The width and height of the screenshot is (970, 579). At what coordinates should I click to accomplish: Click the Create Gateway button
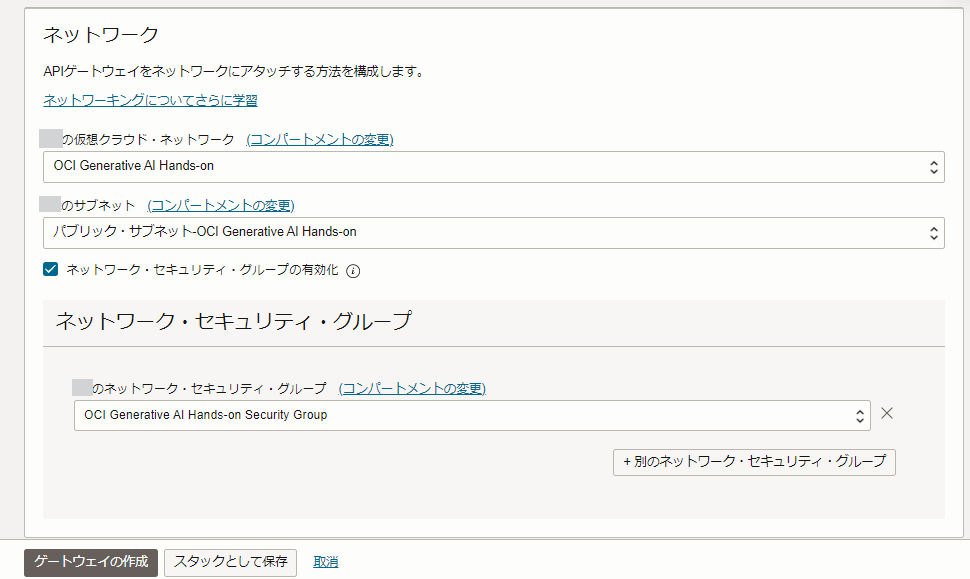click(x=91, y=562)
